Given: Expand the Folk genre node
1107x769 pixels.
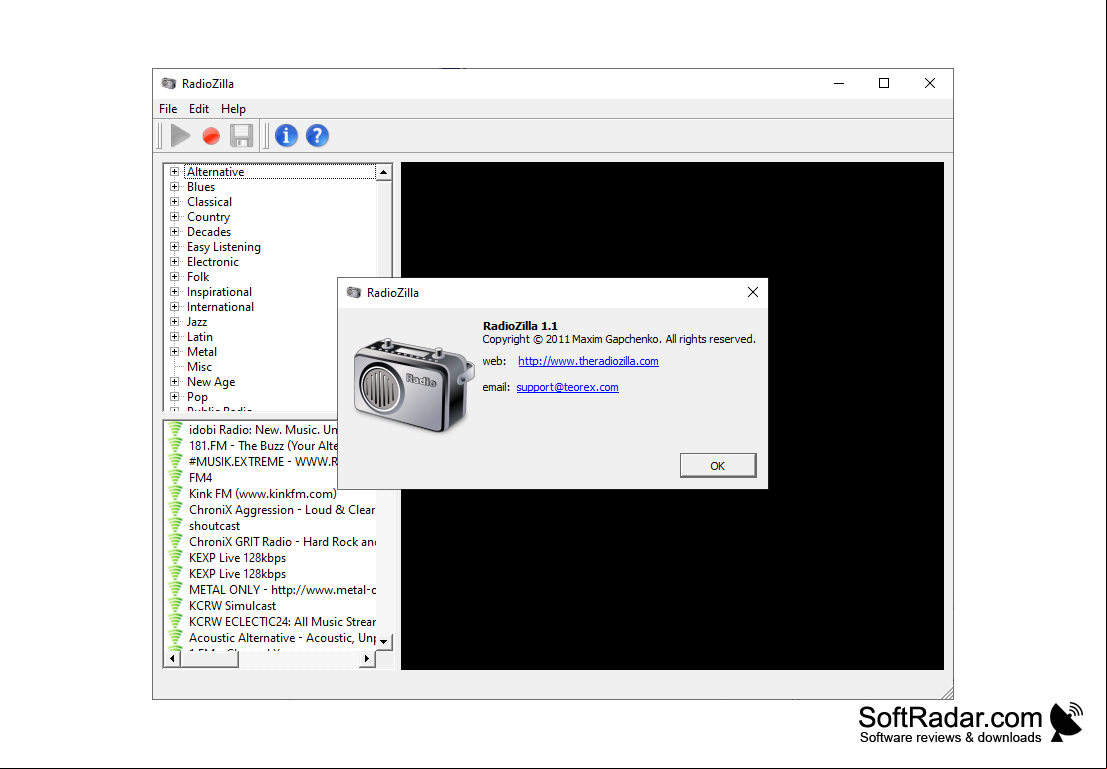Looking at the screenshot, I should point(174,277).
